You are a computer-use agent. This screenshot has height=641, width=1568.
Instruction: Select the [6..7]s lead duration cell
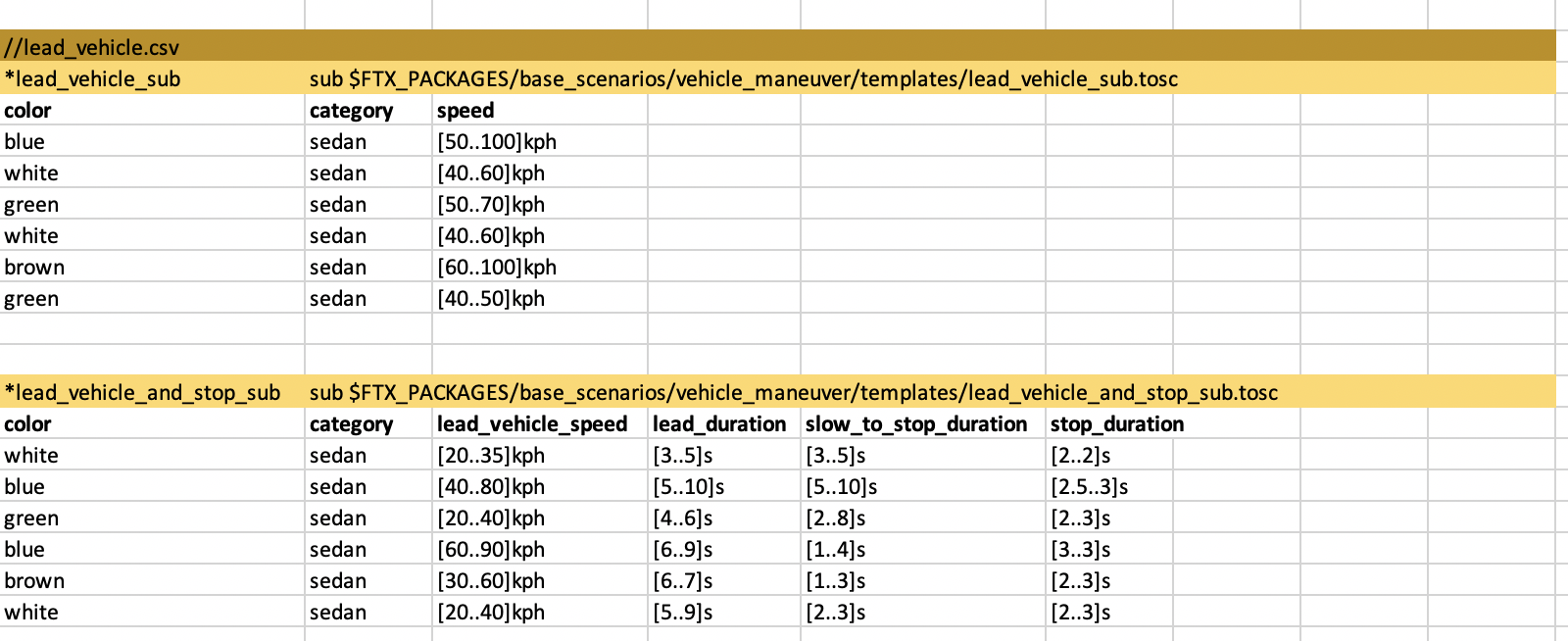[x=683, y=581]
